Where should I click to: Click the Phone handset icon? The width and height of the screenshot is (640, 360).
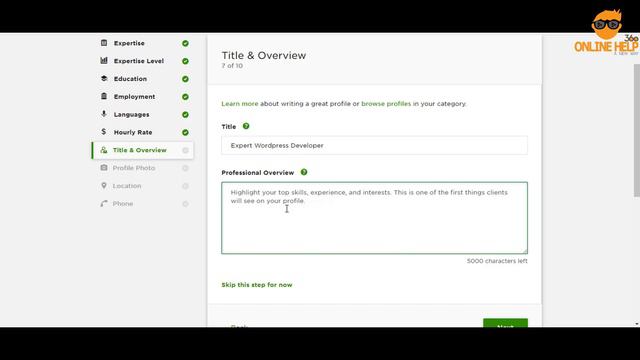(x=104, y=203)
